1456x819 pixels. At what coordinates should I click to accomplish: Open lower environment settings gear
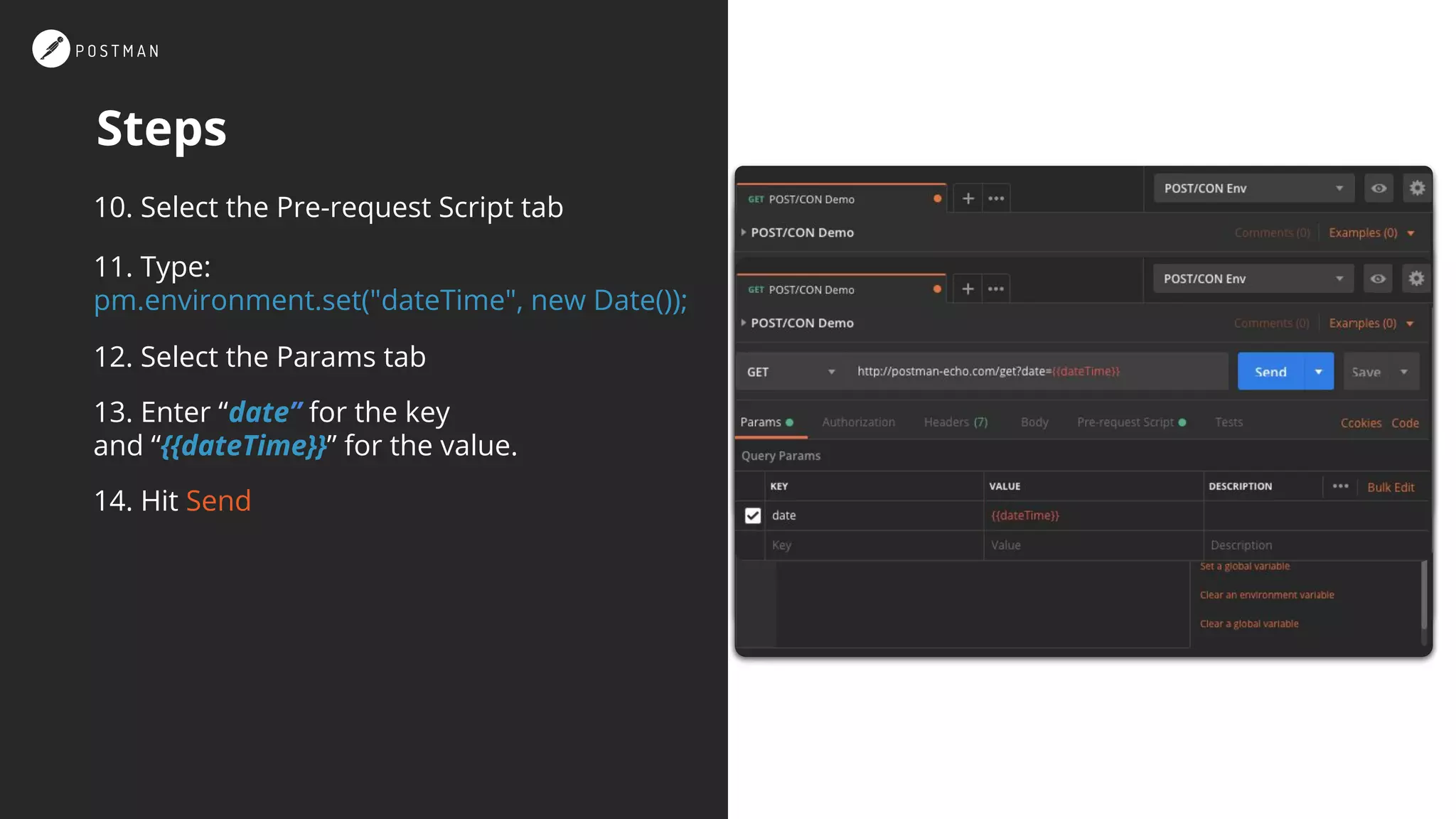click(x=1416, y=278)
